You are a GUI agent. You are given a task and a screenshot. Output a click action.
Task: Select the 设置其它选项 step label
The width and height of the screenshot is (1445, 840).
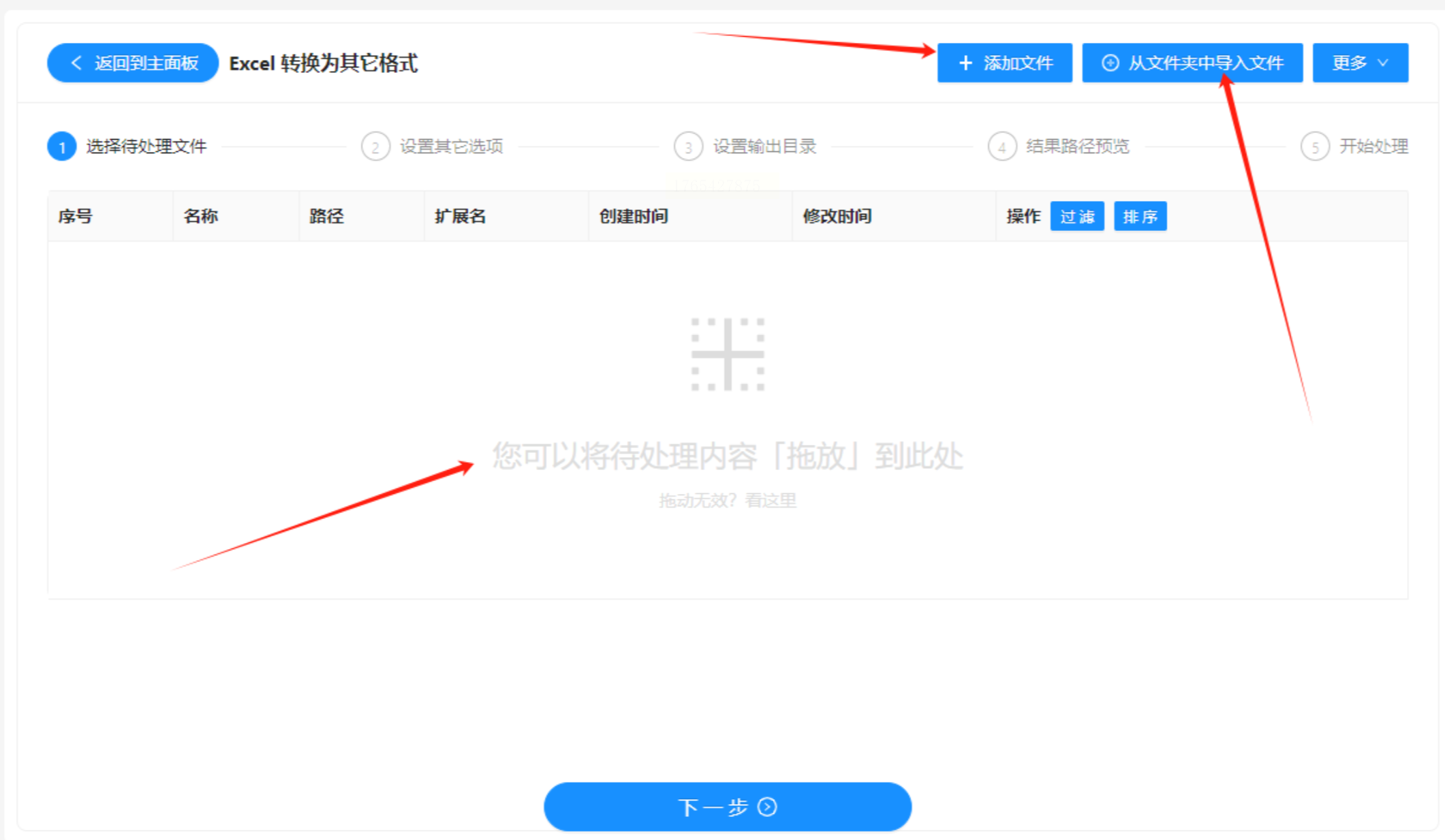click(451, 146)
